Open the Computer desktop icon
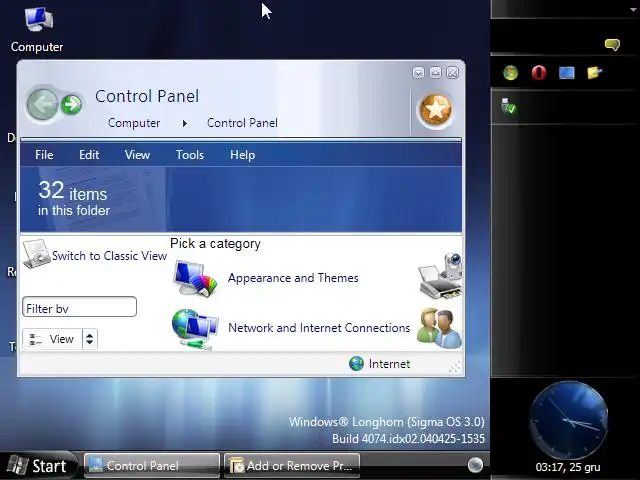The height and width of the screenshot is (480, 640). [38, 29]
